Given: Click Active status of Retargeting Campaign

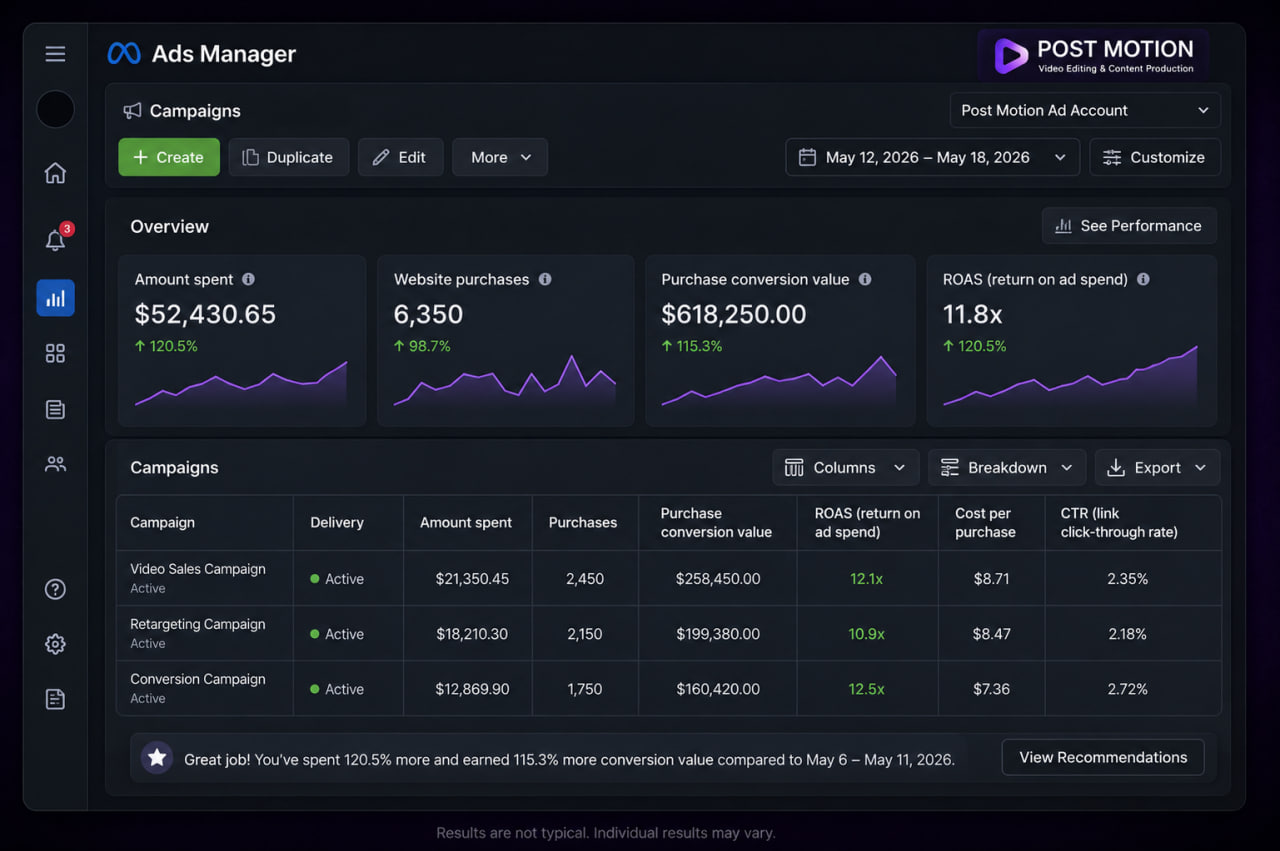Looking at the screenshot, I should [337, 634].
